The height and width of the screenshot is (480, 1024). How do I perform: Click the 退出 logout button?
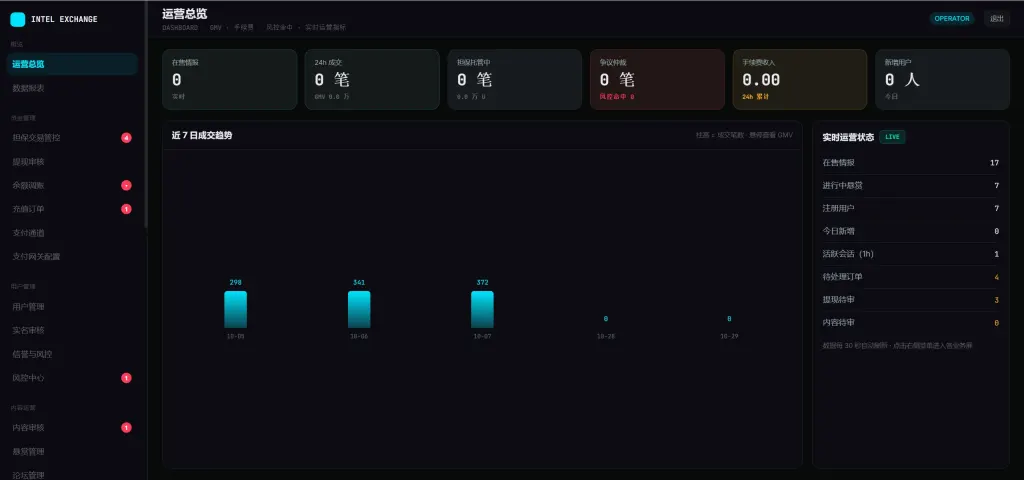click(x=997, y=18)
